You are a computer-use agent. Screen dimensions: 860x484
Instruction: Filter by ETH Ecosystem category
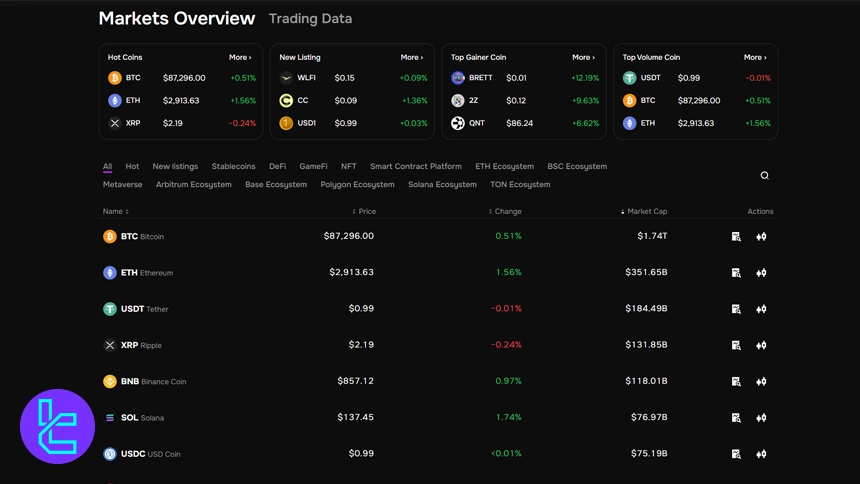[505, 166]
